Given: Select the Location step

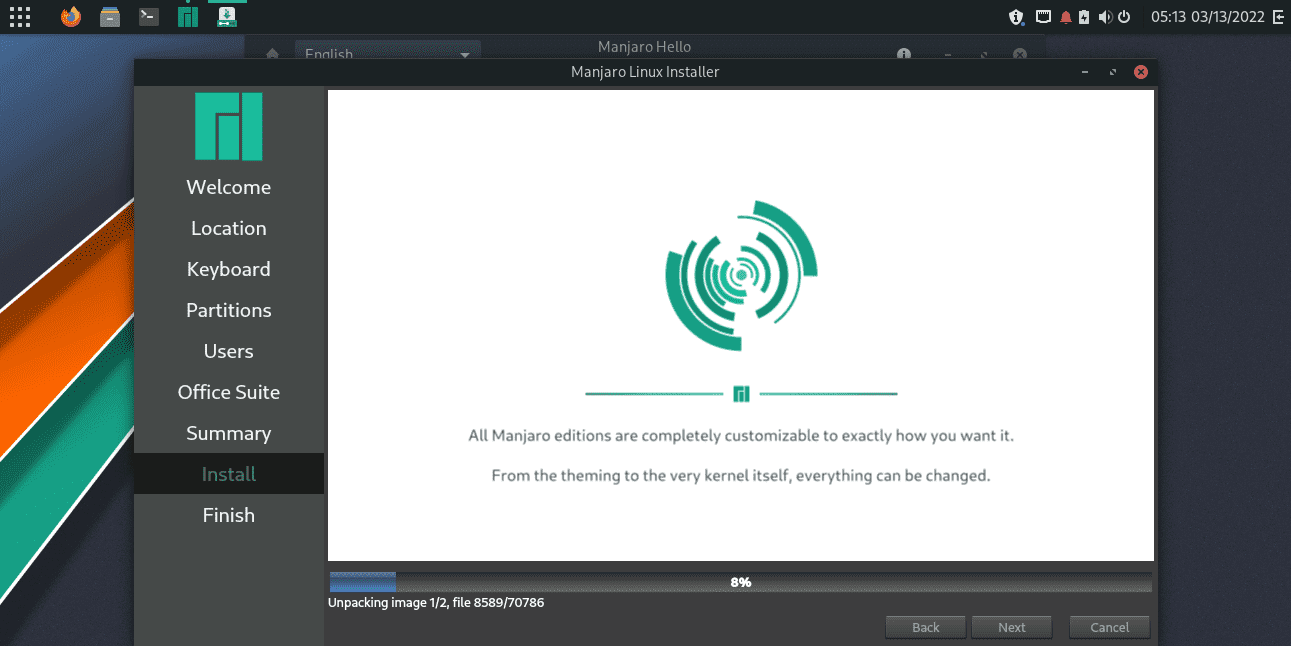Looking at the screenshot, I should point(229,228).
